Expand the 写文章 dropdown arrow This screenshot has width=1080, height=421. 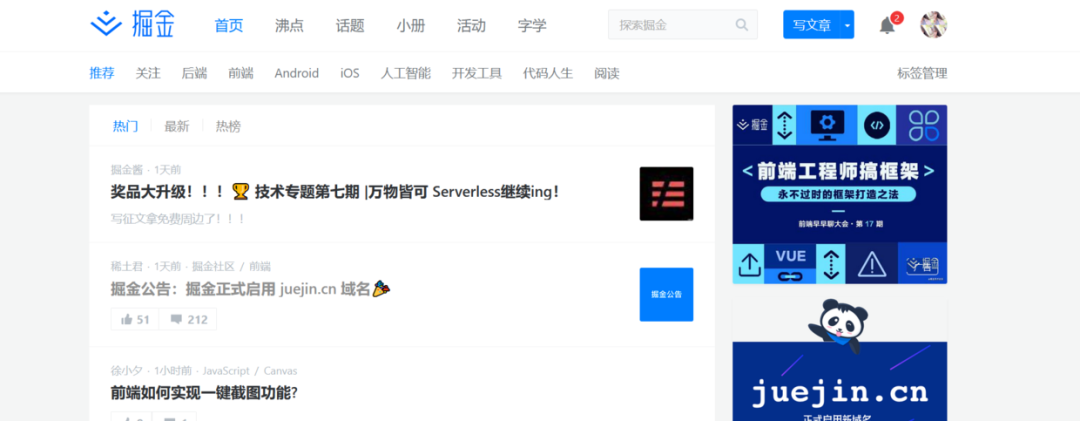pyautogui.click(x=847, y=25)
